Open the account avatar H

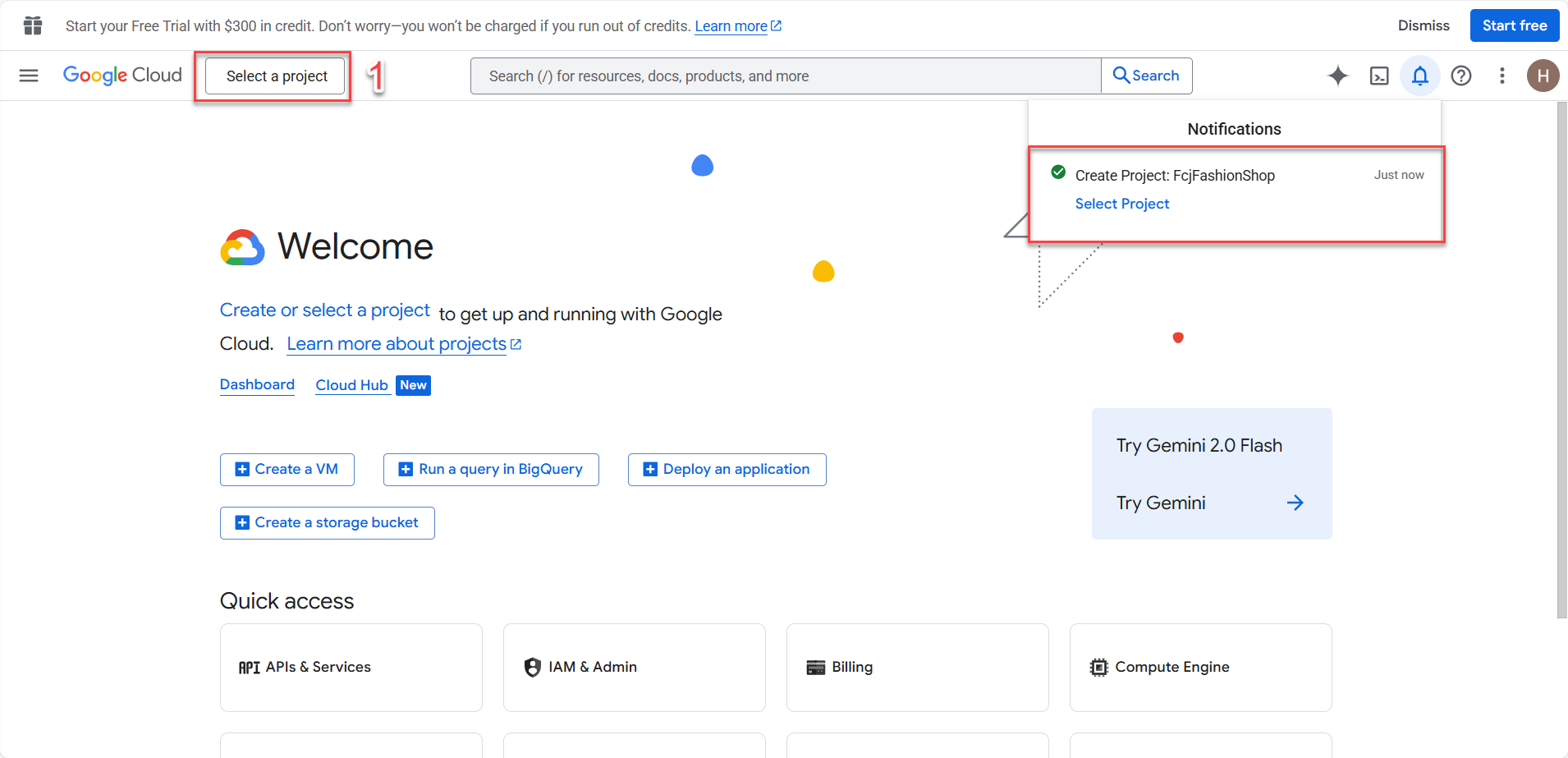(x=1543, y=76)
